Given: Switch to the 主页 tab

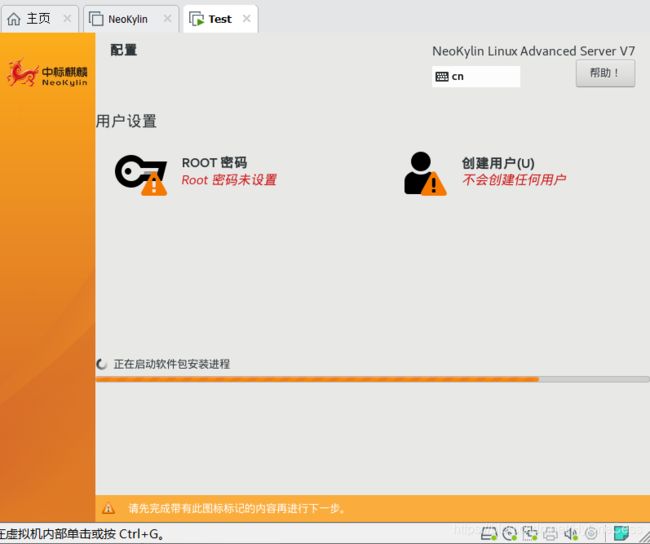Looking at the screenshot, I should [39, 19].
